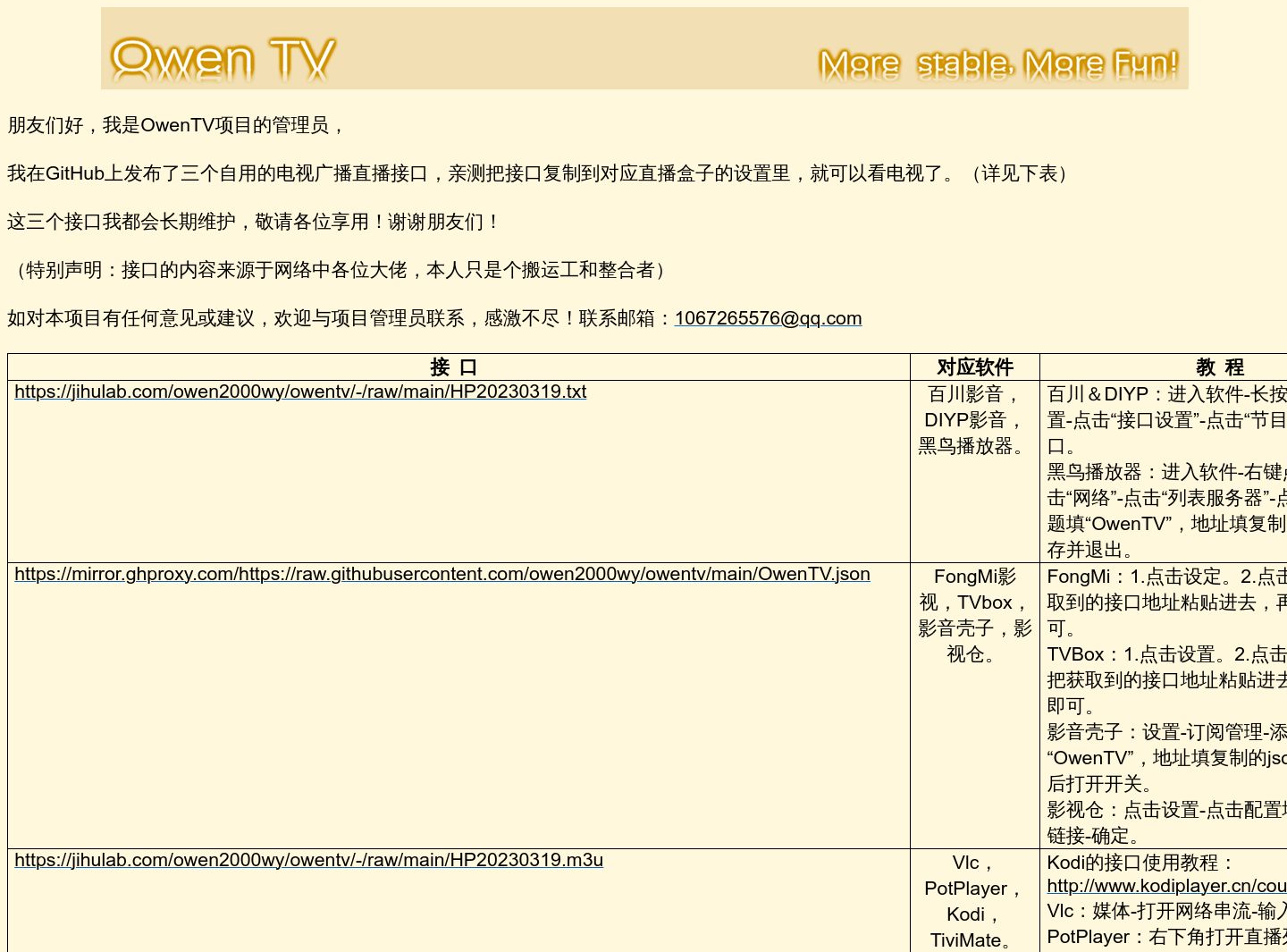The height and width of the screenshot is (952, 1287).
Task: Open the HP20230319.m3u playlist link
Action: pos(308,860)
